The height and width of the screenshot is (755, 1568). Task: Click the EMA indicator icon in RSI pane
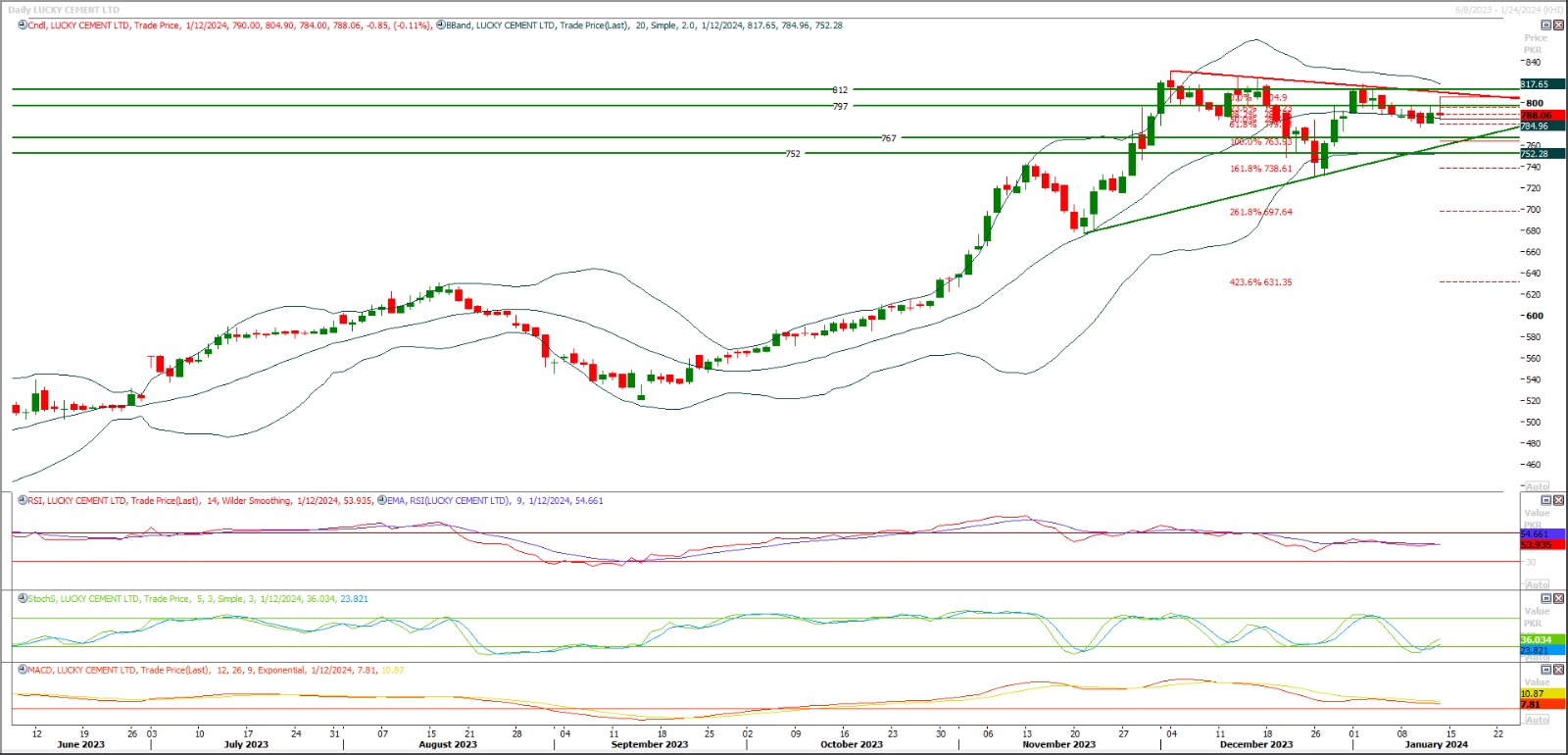tap(382, 500)
